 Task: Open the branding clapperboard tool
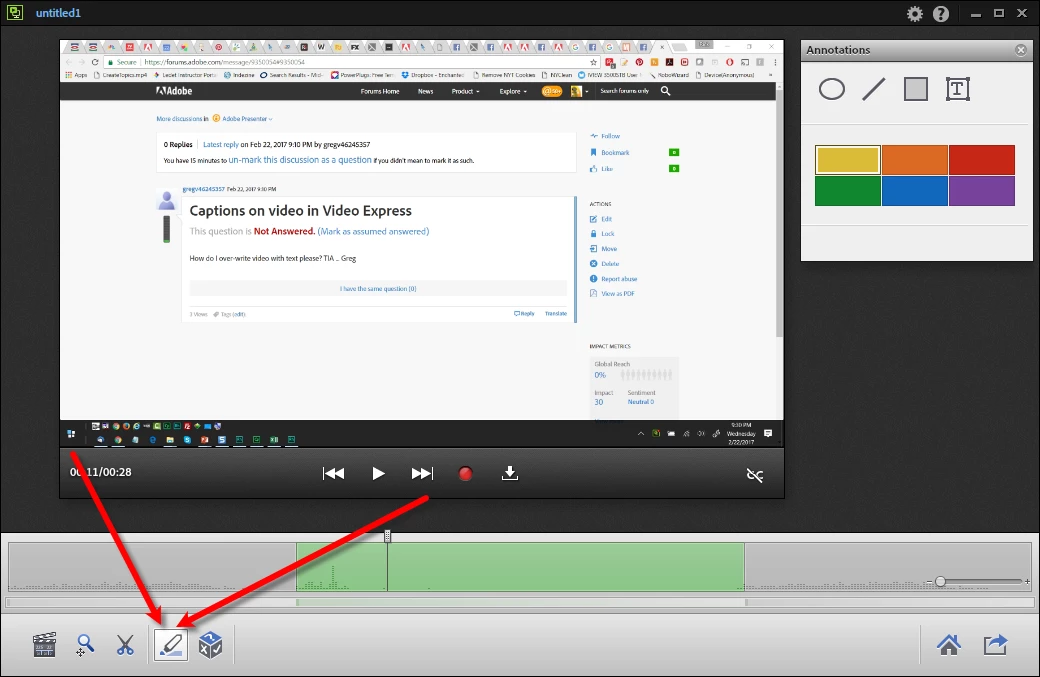[x=44, y=645]
